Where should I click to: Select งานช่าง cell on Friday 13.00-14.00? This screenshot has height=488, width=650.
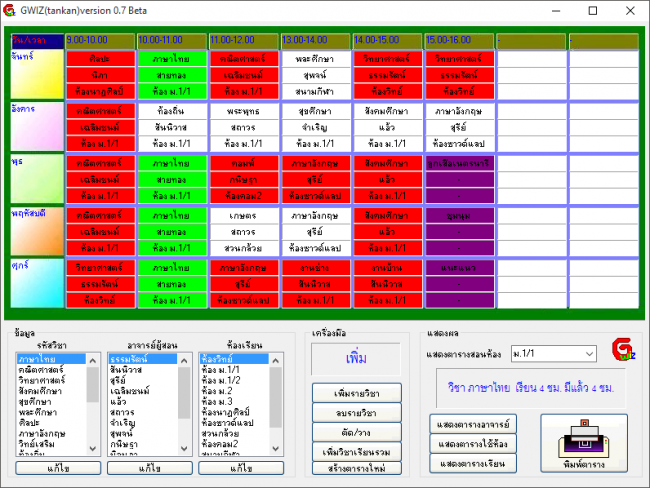pos(316,267)
